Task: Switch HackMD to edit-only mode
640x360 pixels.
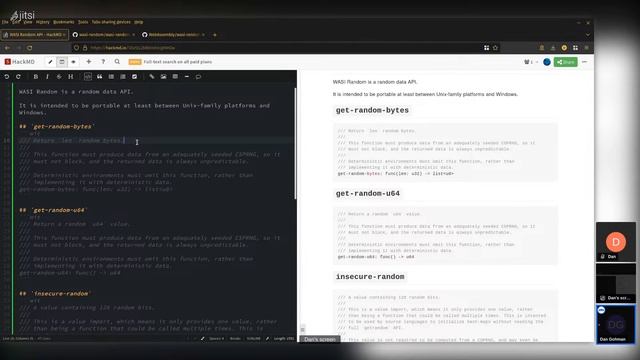Action: pyautogui.click(x=50, y=62)
